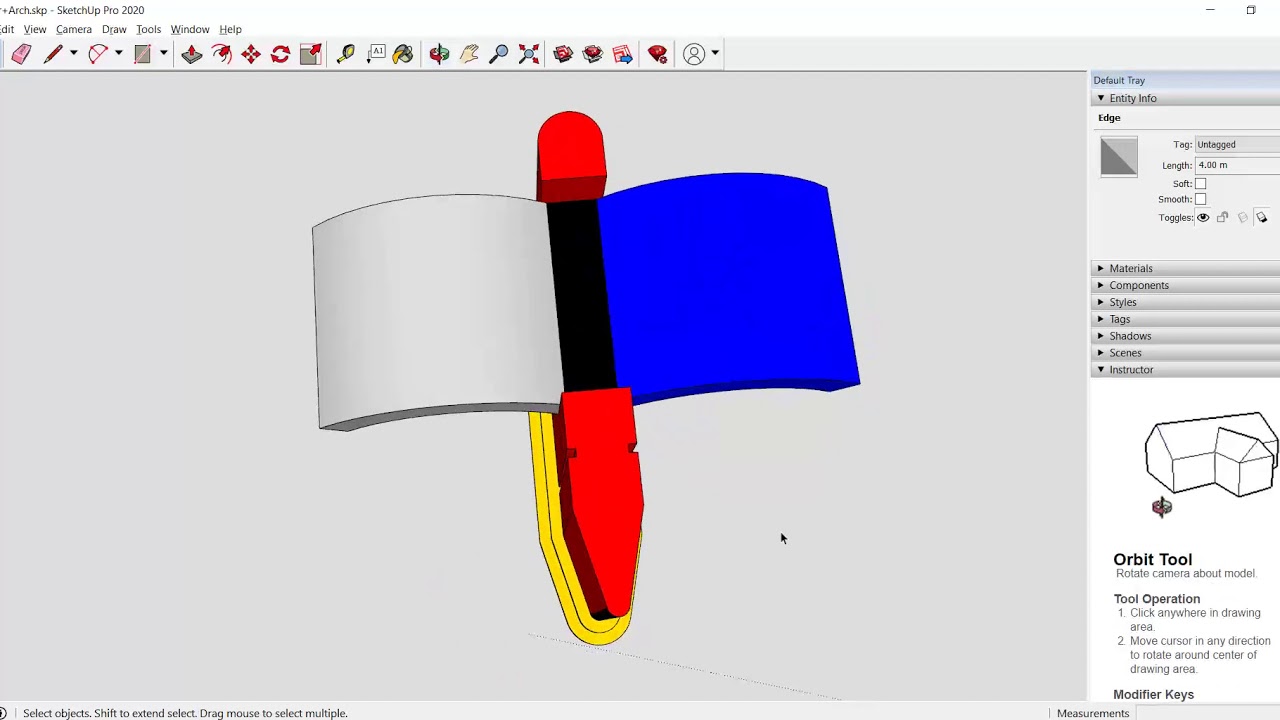1280x720 pixels.
Task: Open the 3D Warehouse
Action: (563, 54)
